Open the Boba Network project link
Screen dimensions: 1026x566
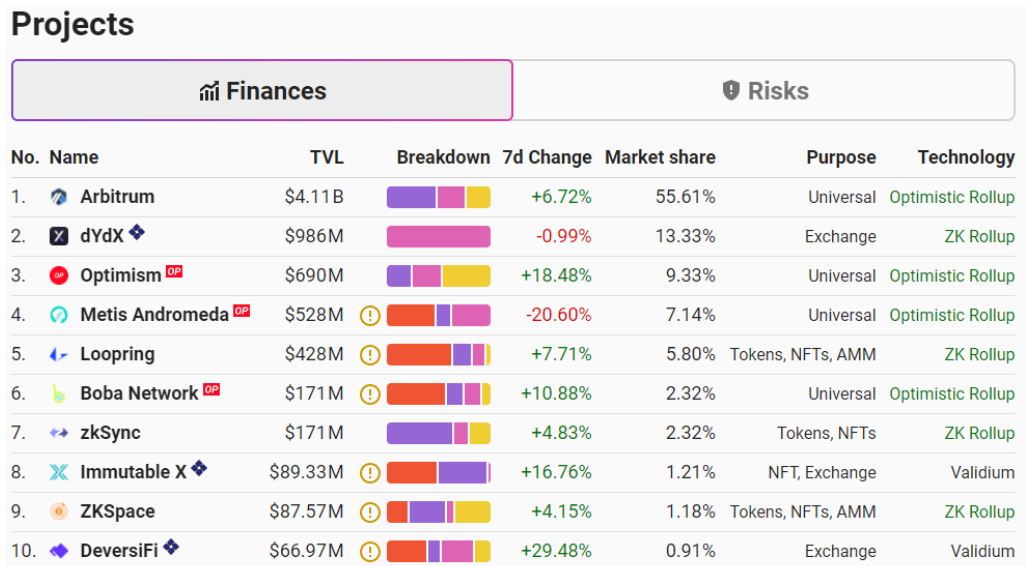click(139, 393)
